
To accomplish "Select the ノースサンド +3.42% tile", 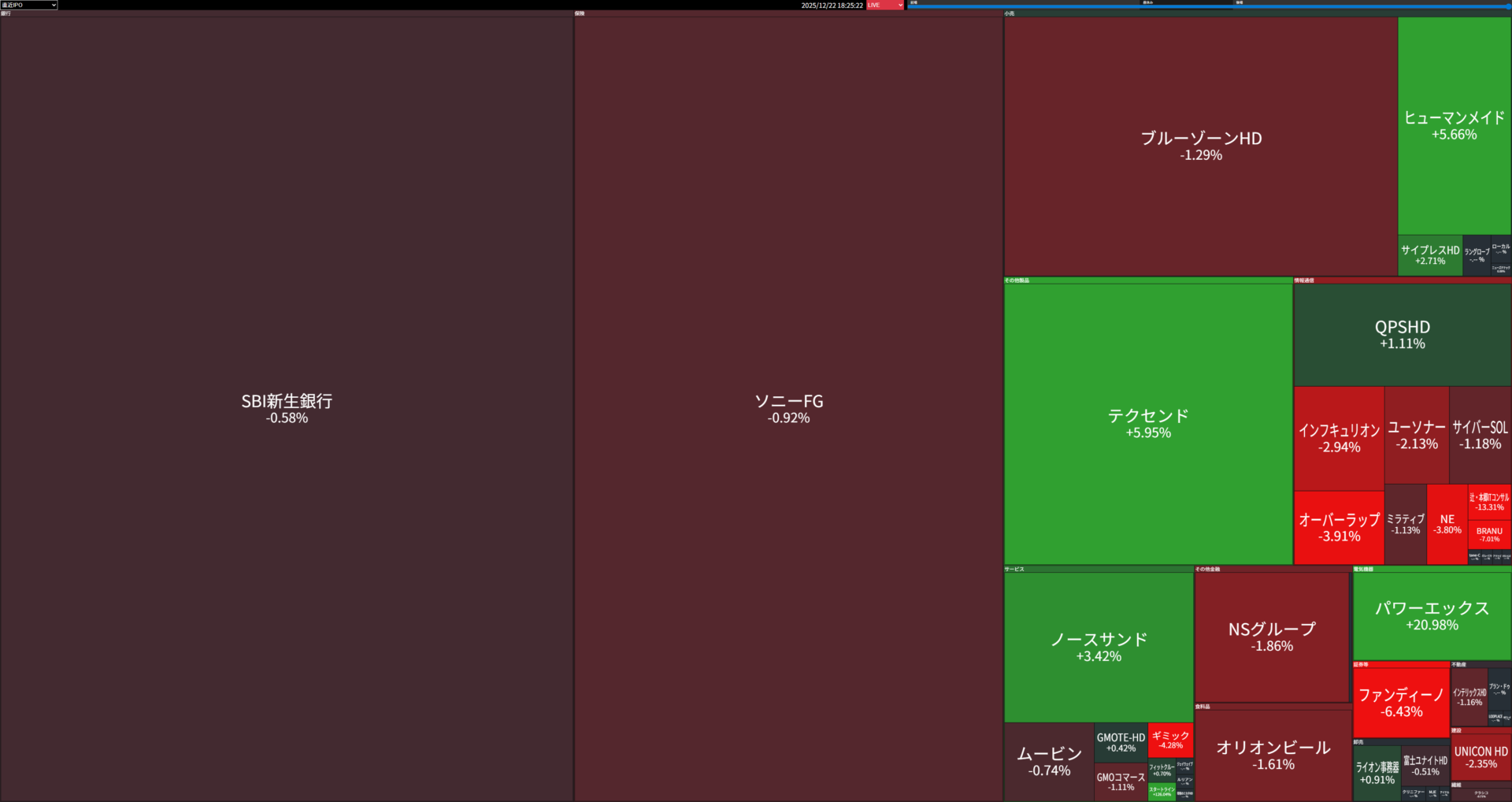I will (x=1098, y=647).
